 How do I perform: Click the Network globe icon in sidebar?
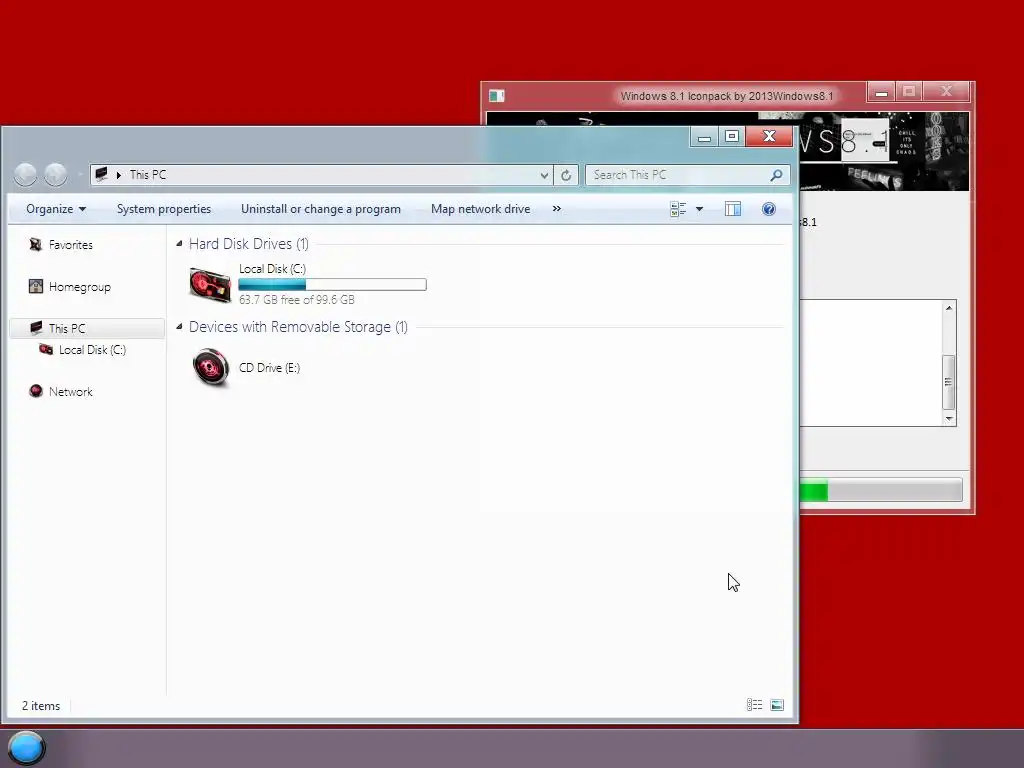pos(35,391)
